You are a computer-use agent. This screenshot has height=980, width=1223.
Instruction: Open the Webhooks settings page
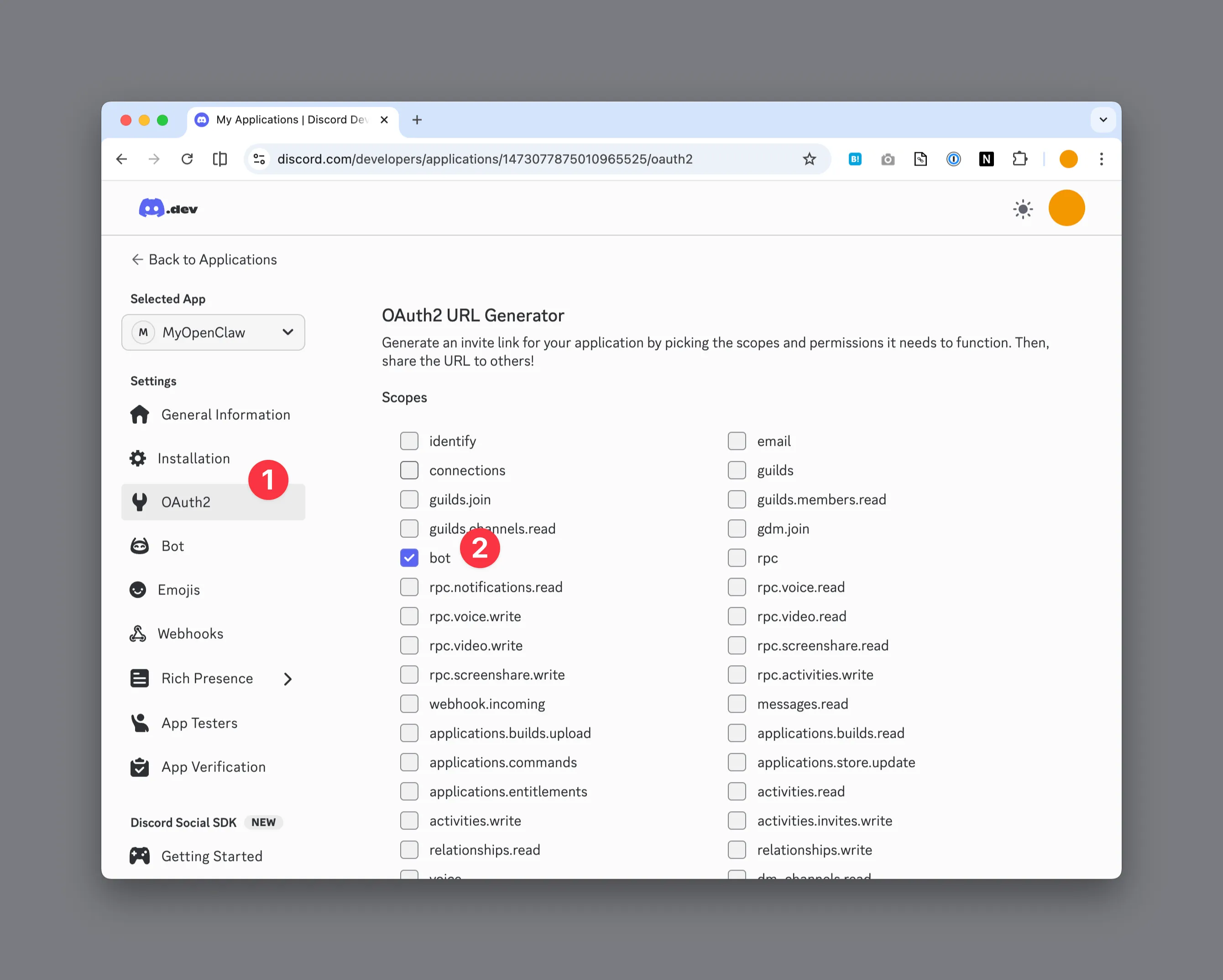click(190, 633)
